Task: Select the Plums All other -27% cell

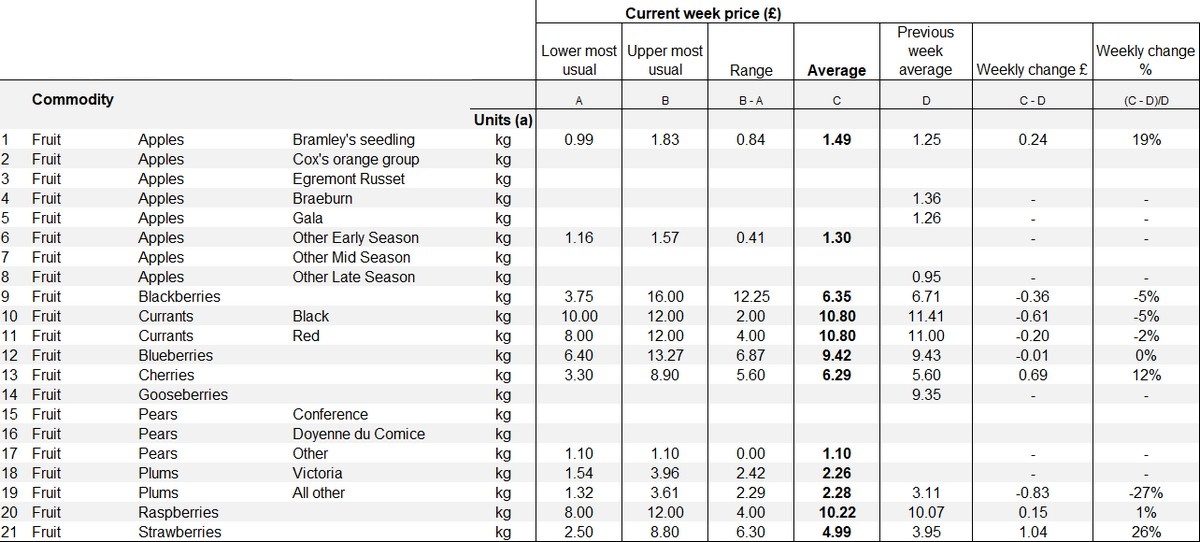Action: 1146,492
